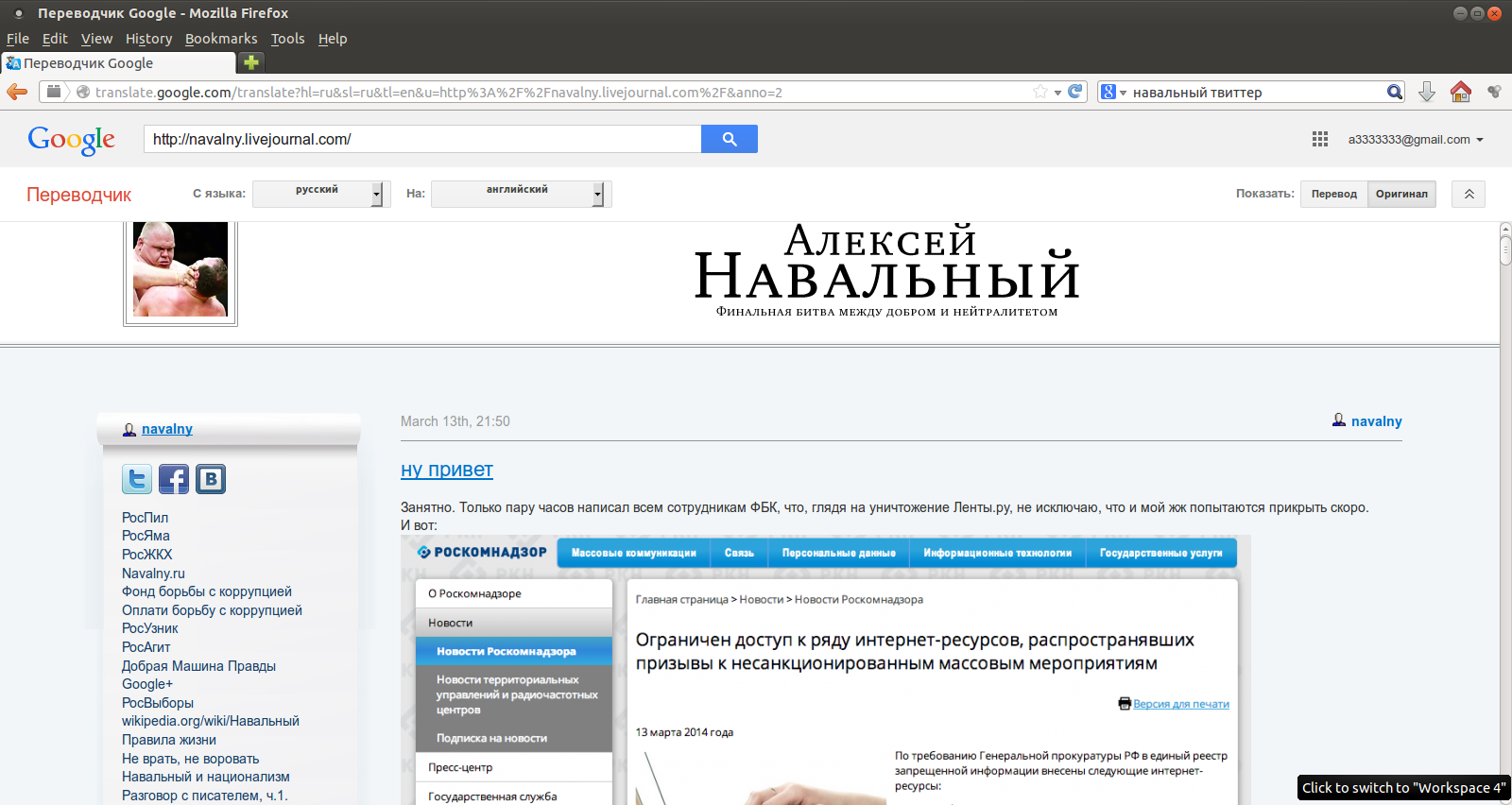Screen dimensions: 1512x805
Task: Click the Массовые коммуникации tab in the embedded image
Action: [633, 553]
